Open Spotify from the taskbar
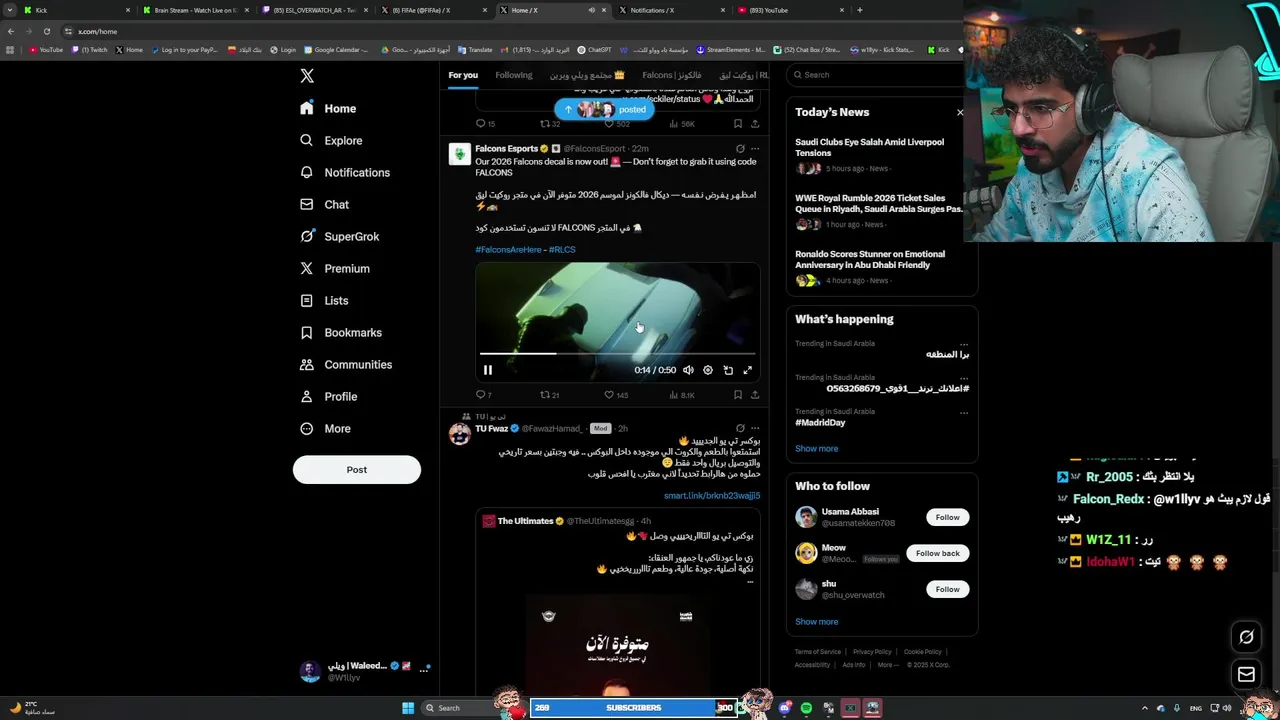The width and height of the screenshot is (1280, 720). [806, 708]
